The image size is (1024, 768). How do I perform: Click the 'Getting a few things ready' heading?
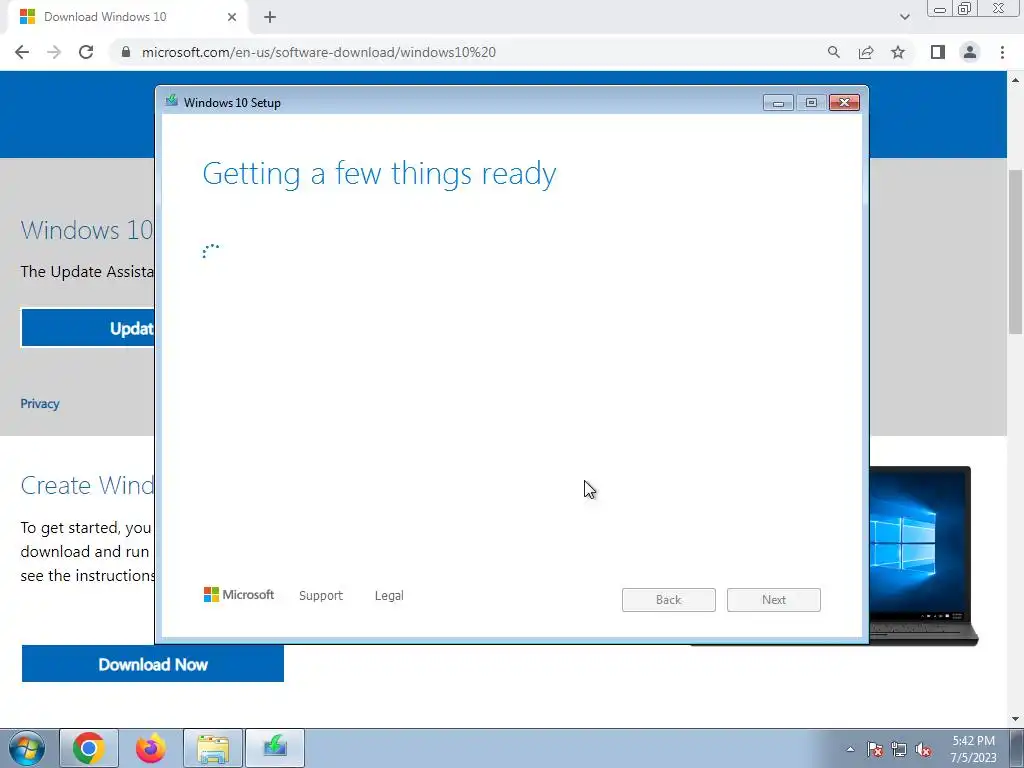[x=379, y=174]
